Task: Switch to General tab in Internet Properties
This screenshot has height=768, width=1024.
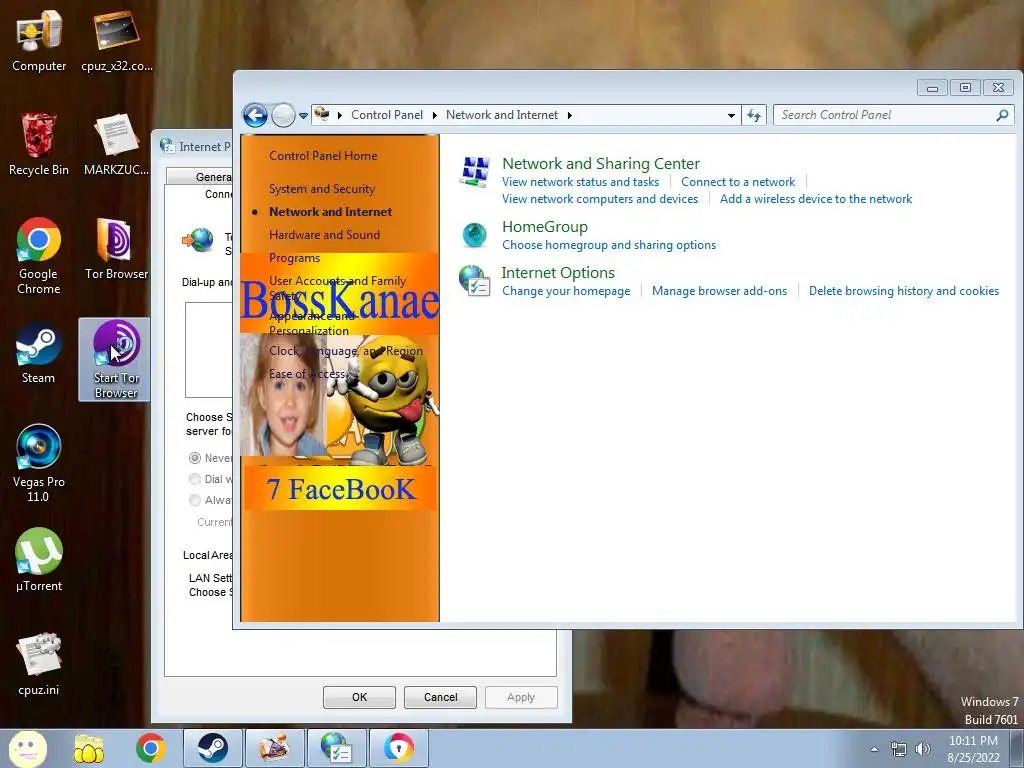Action: pos(201,177)
